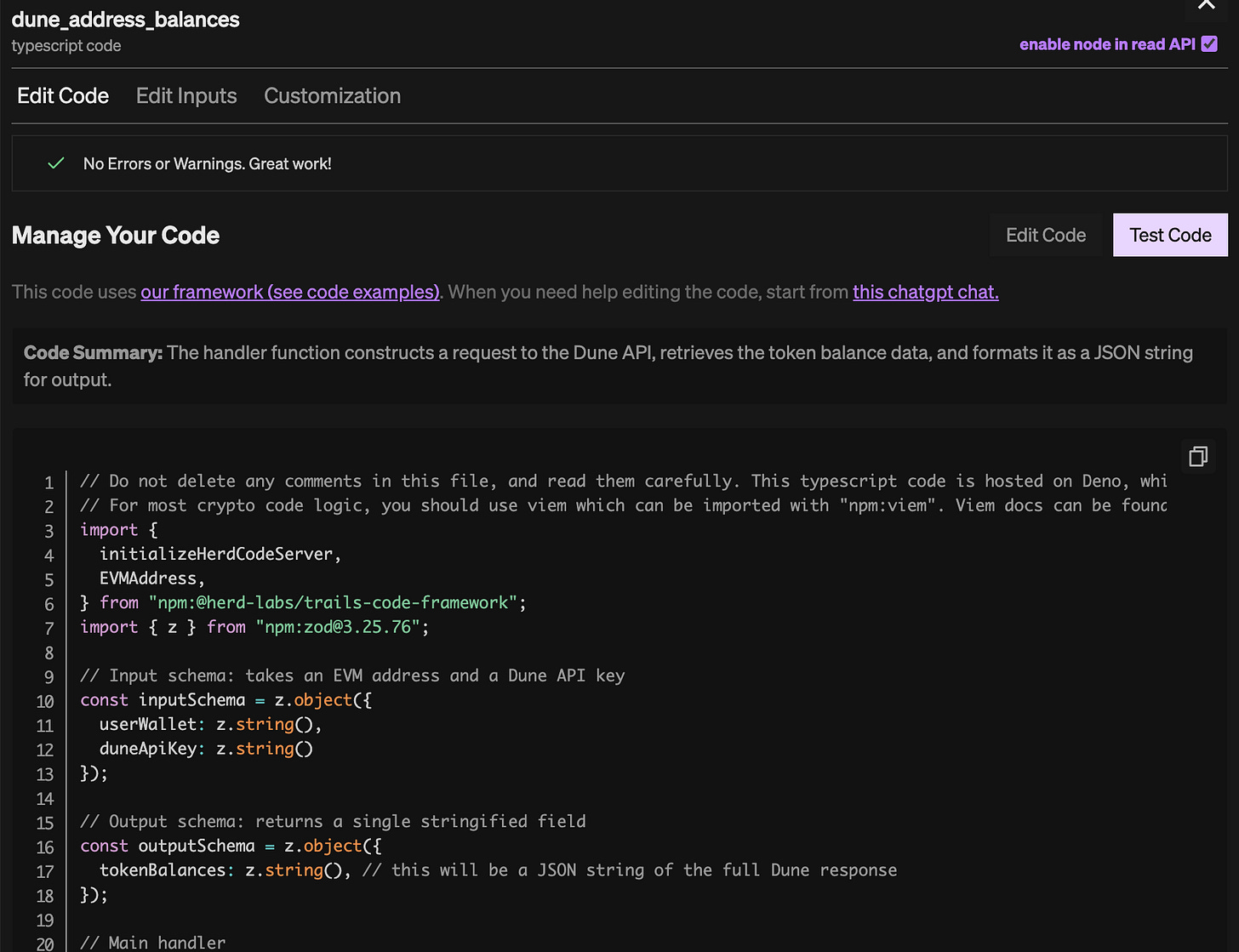Click the green checkmark status icon
This screenshot has height=952, width=1239.
(56, 163)
